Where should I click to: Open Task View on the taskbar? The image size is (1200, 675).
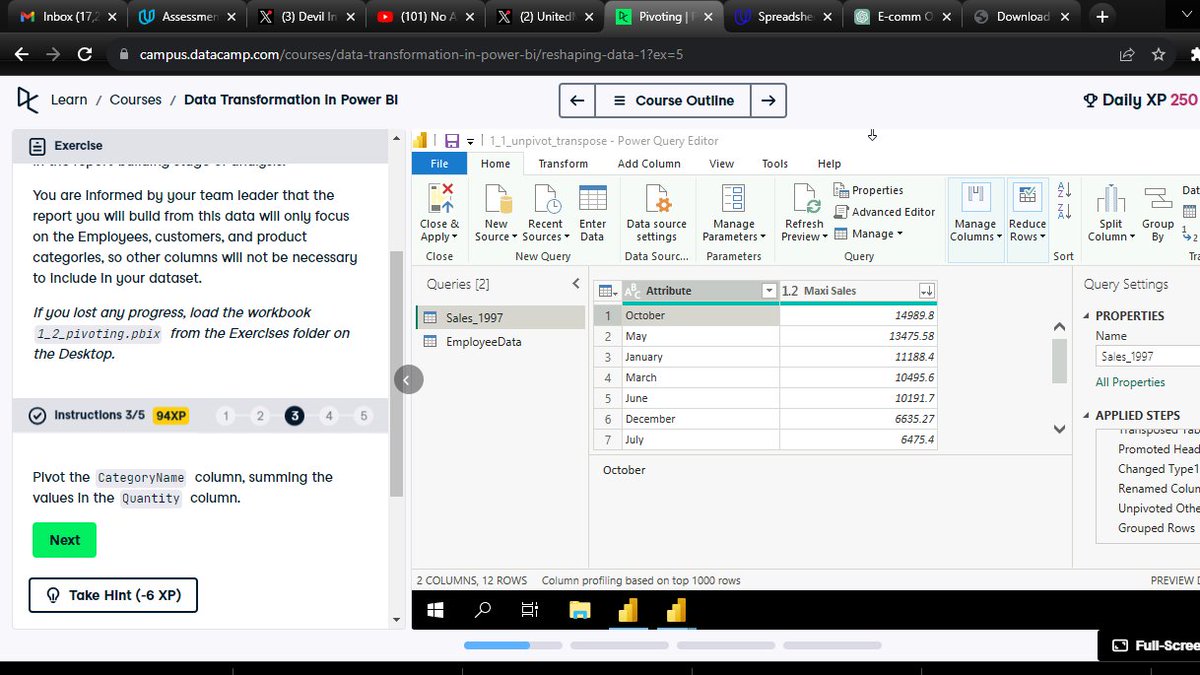tap(530, 609)
